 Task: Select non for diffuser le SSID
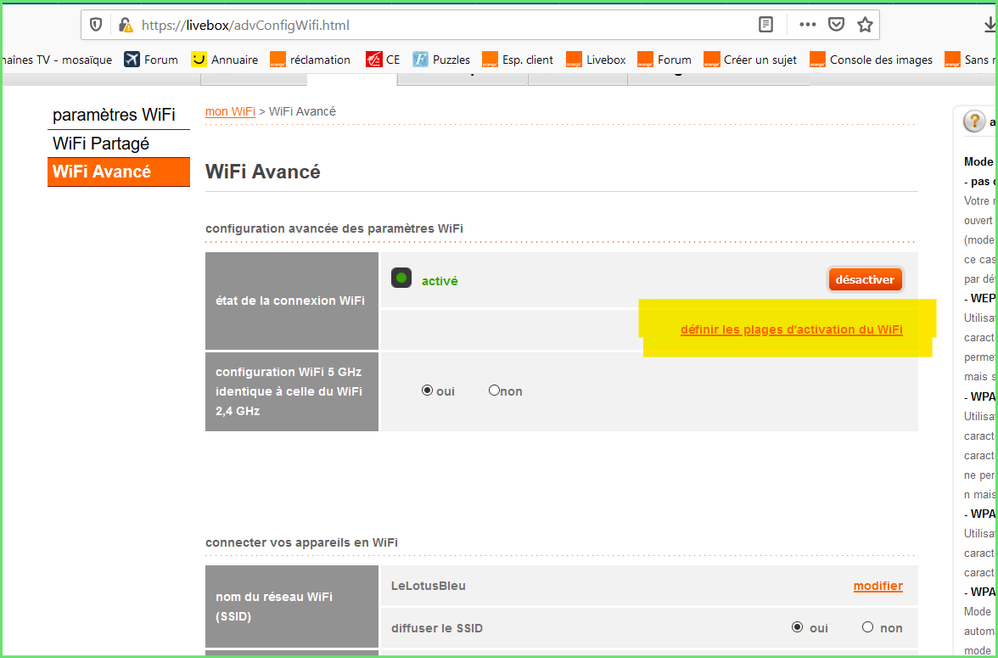click(868, 627)
